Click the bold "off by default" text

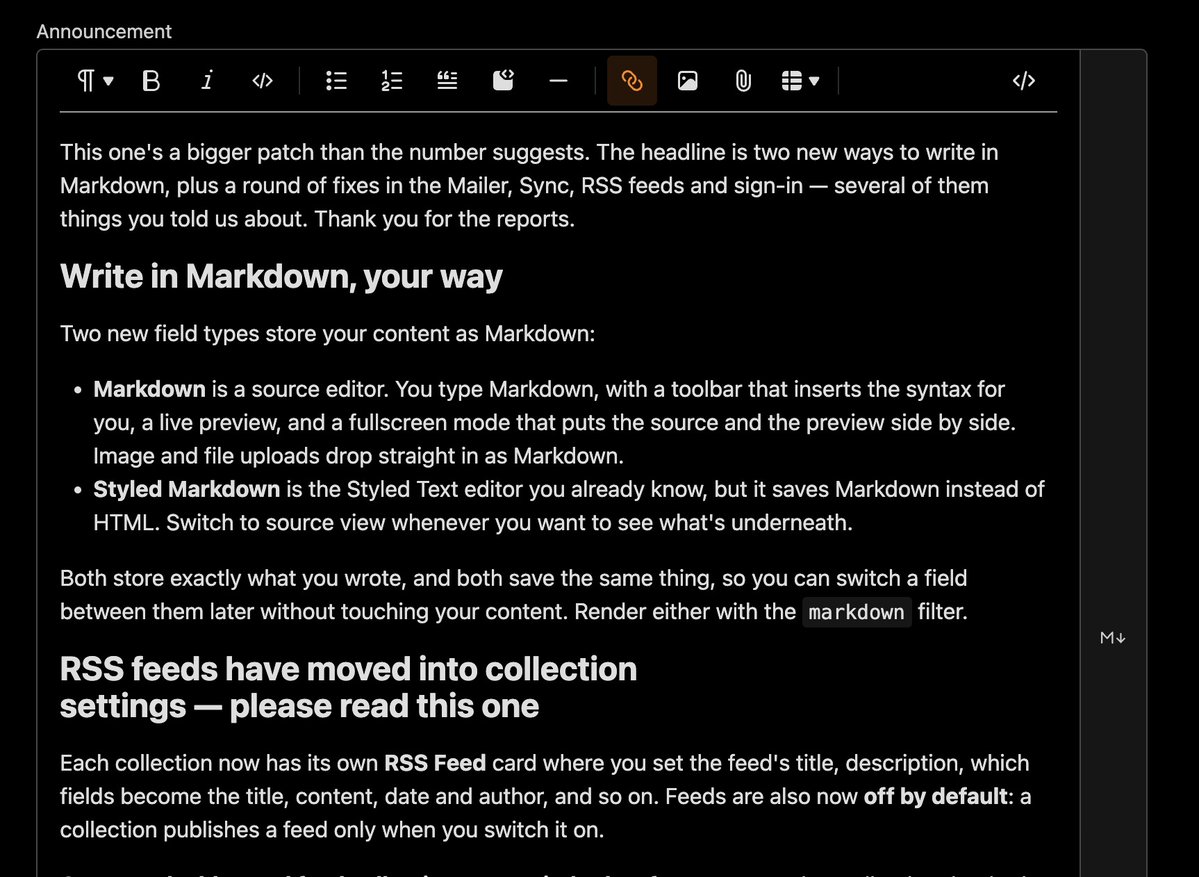[935, 797]
